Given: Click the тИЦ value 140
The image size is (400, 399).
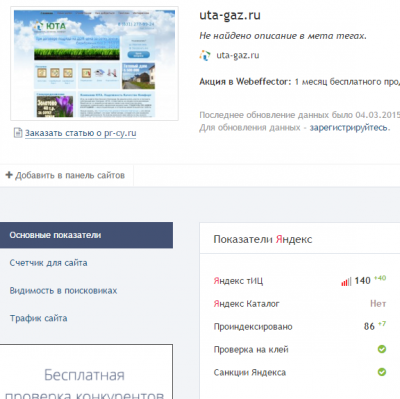Looking at the screenshot, I should pyautogui.click(x=363, y=281).
